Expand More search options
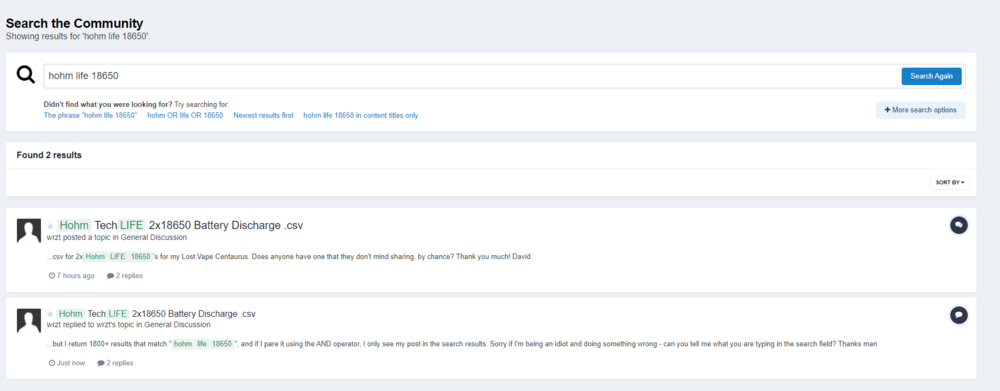Viewport: 1000px width, 391px height. pos(920,110)
